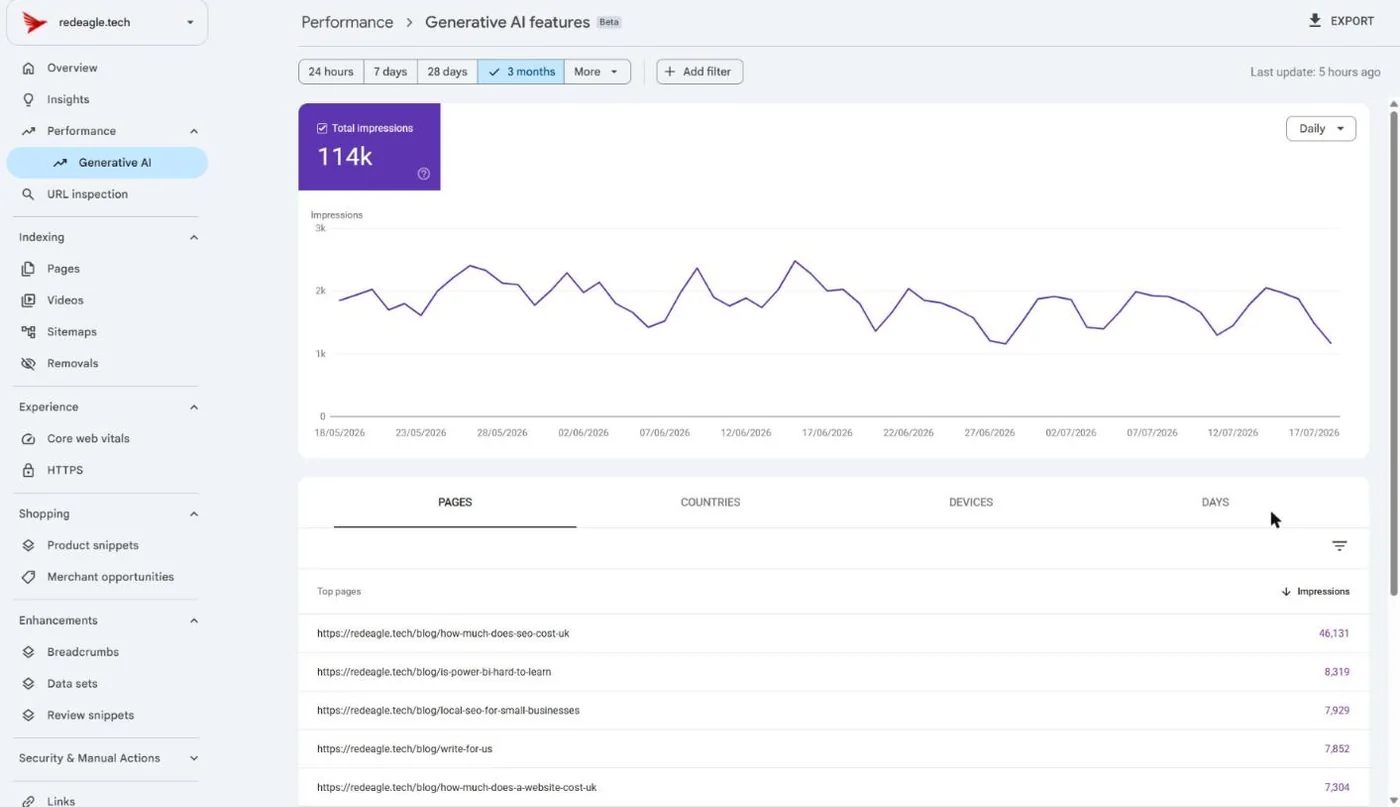Open the More date range dropdown
Screen dimensions: 1400x807
tap(597, 72)
